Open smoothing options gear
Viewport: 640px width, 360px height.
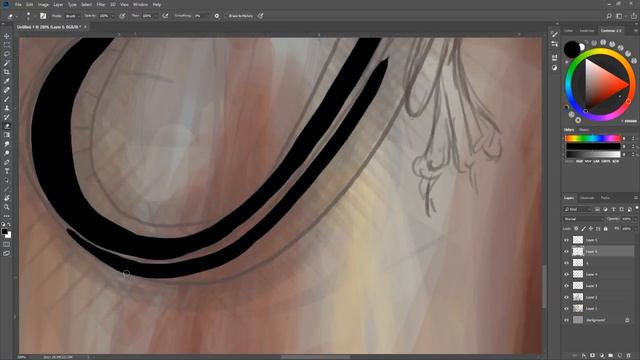[217, 16]
